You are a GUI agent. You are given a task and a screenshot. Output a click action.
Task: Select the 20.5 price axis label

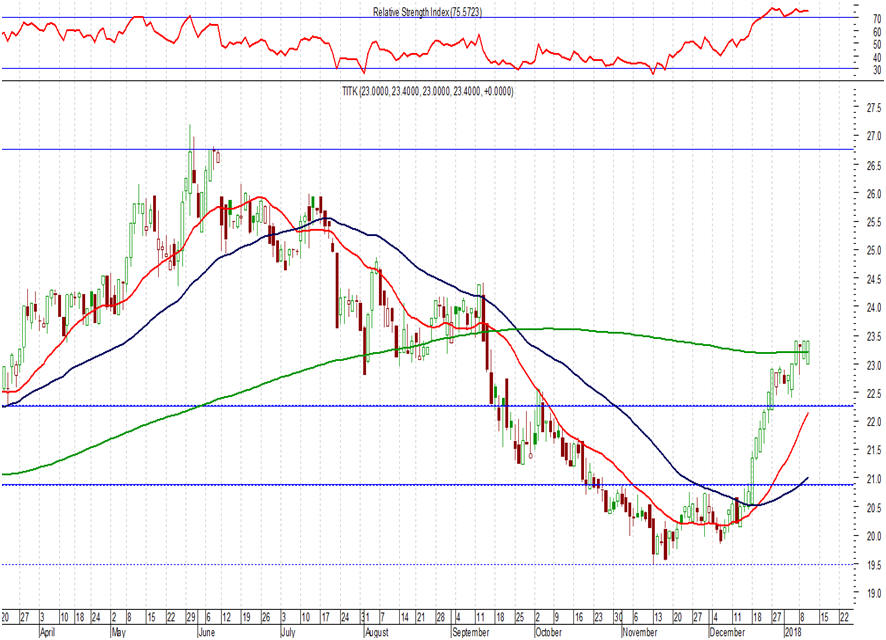pos(874,508)
